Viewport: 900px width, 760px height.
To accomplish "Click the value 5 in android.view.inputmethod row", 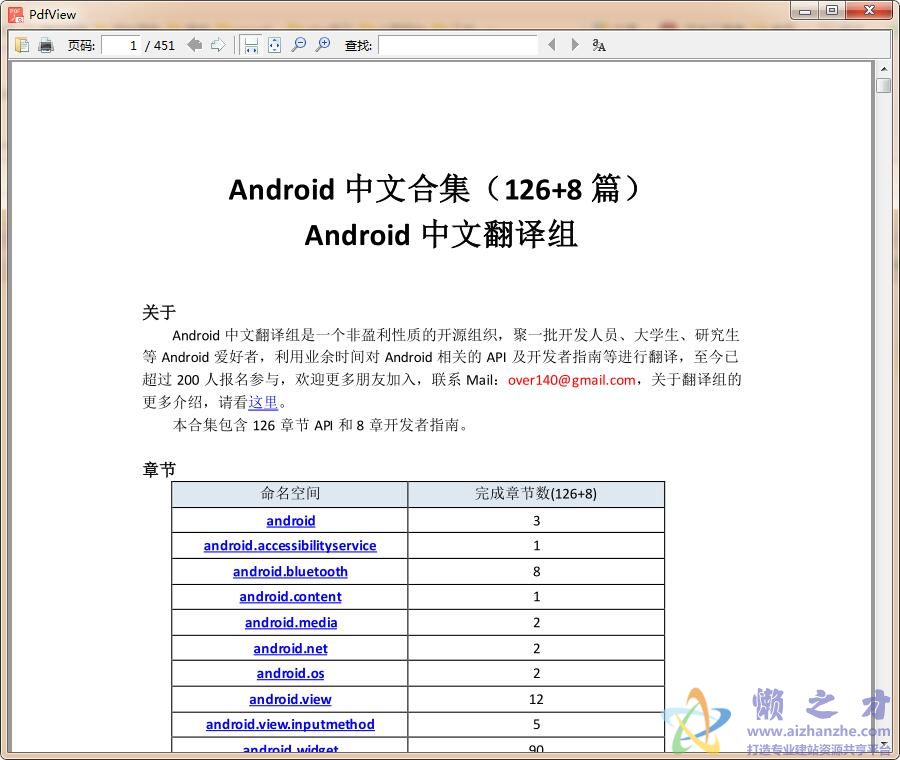I will click(x=537, y=724).
